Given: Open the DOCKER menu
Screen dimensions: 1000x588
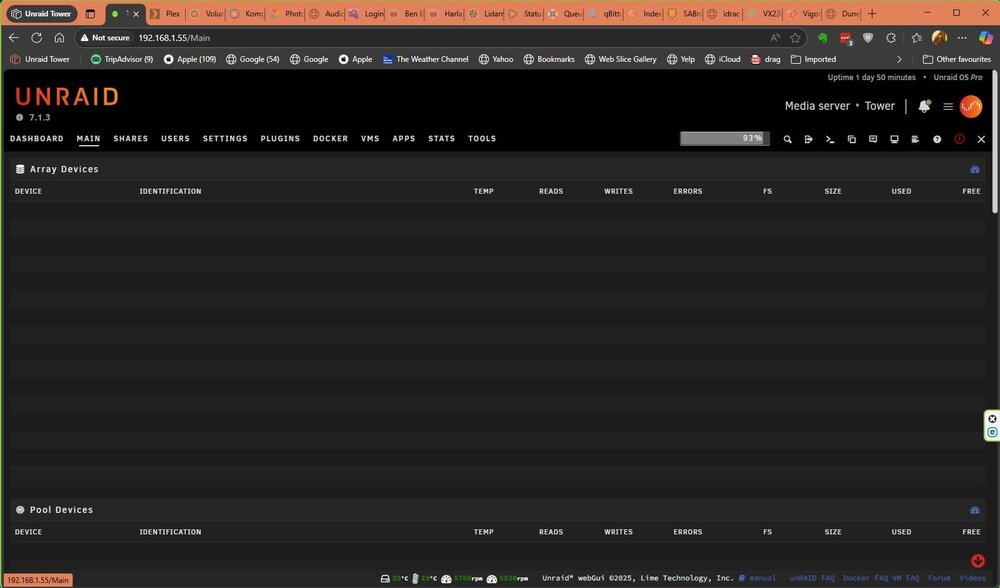Looking at the screenshot, I should pos(330,138).
